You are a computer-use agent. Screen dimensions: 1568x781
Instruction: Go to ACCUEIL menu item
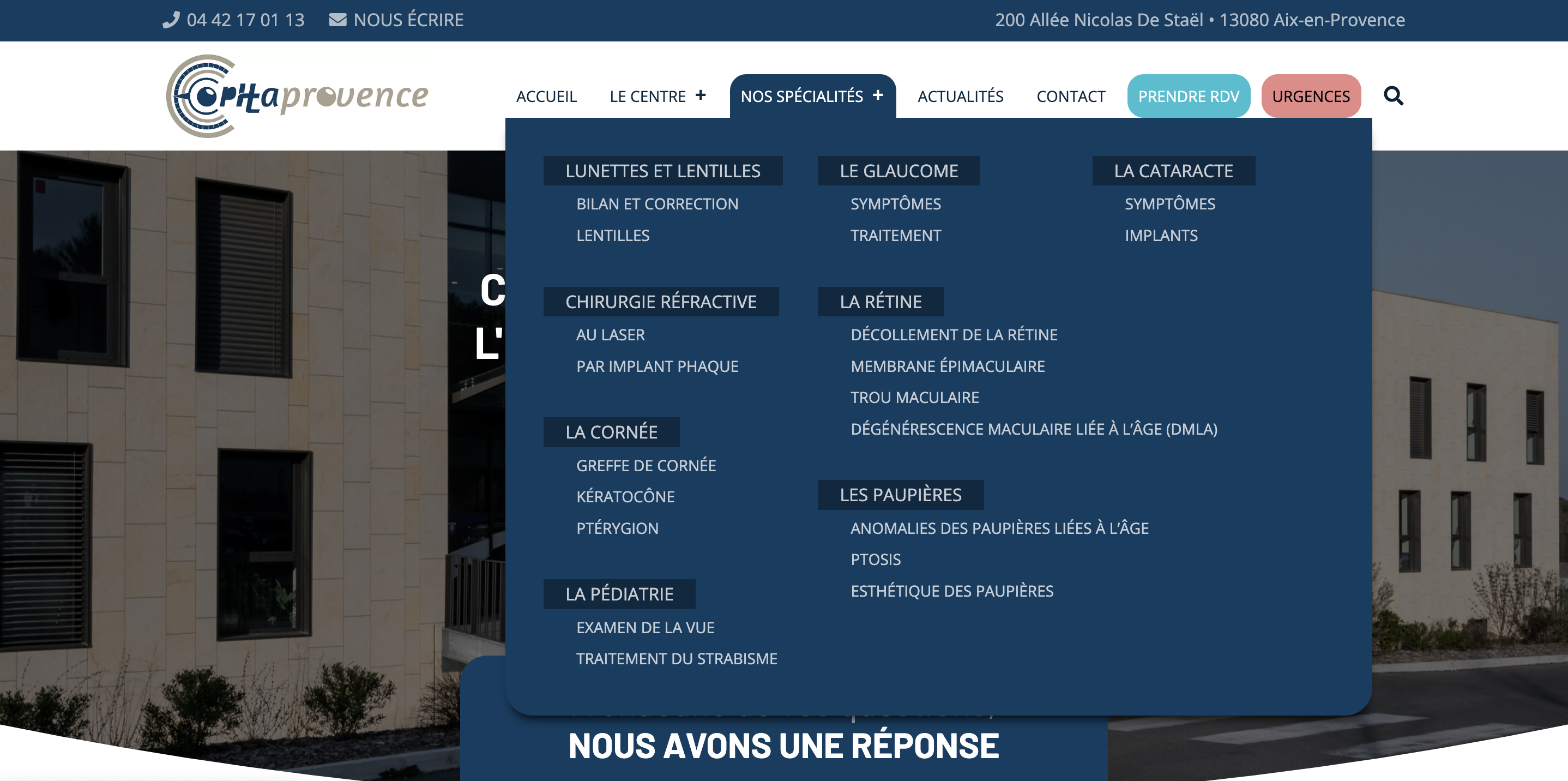pyautogui.click(x=546, y=96)
